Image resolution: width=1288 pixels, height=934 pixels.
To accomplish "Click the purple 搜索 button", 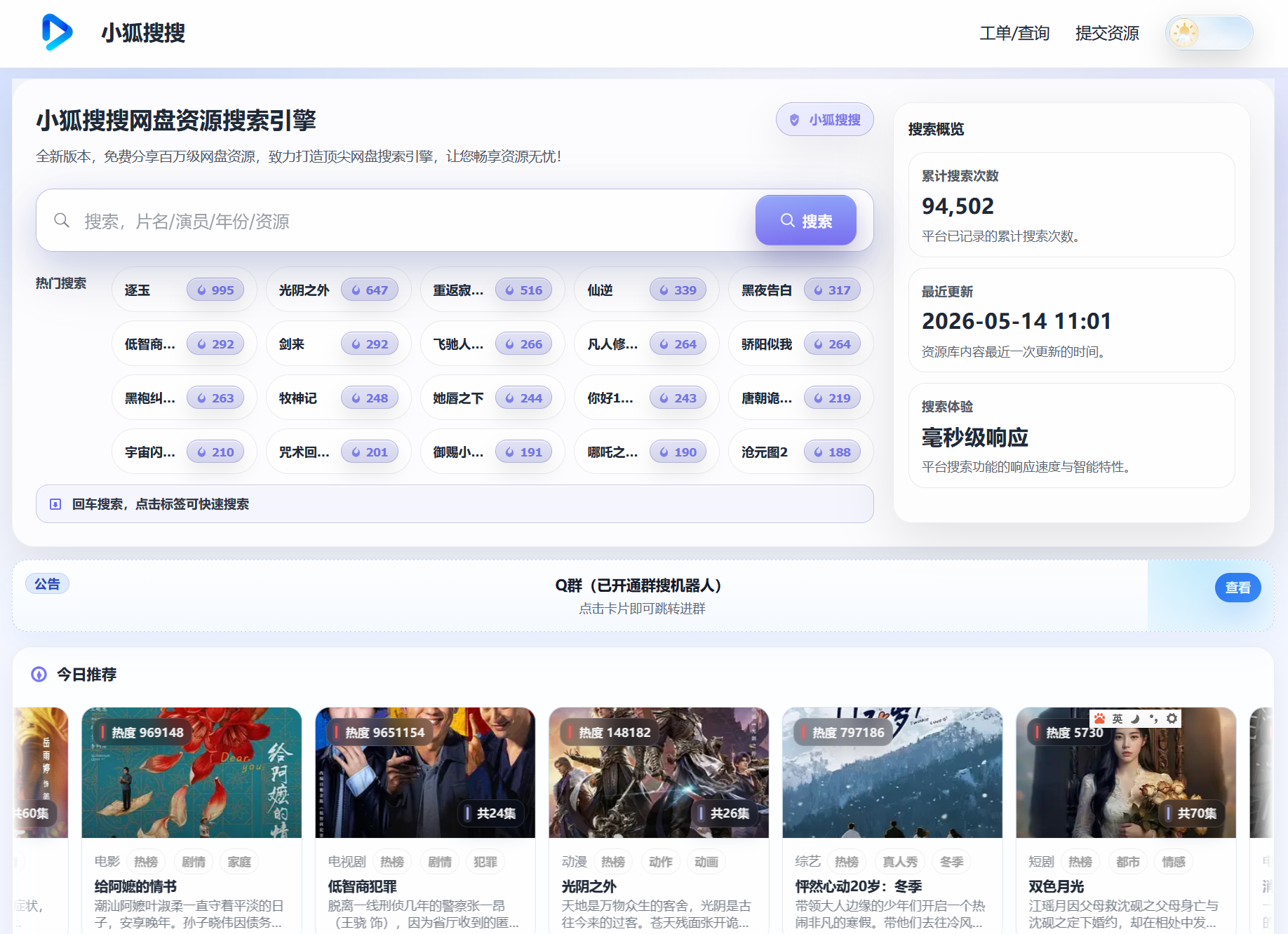I will 806,220.
